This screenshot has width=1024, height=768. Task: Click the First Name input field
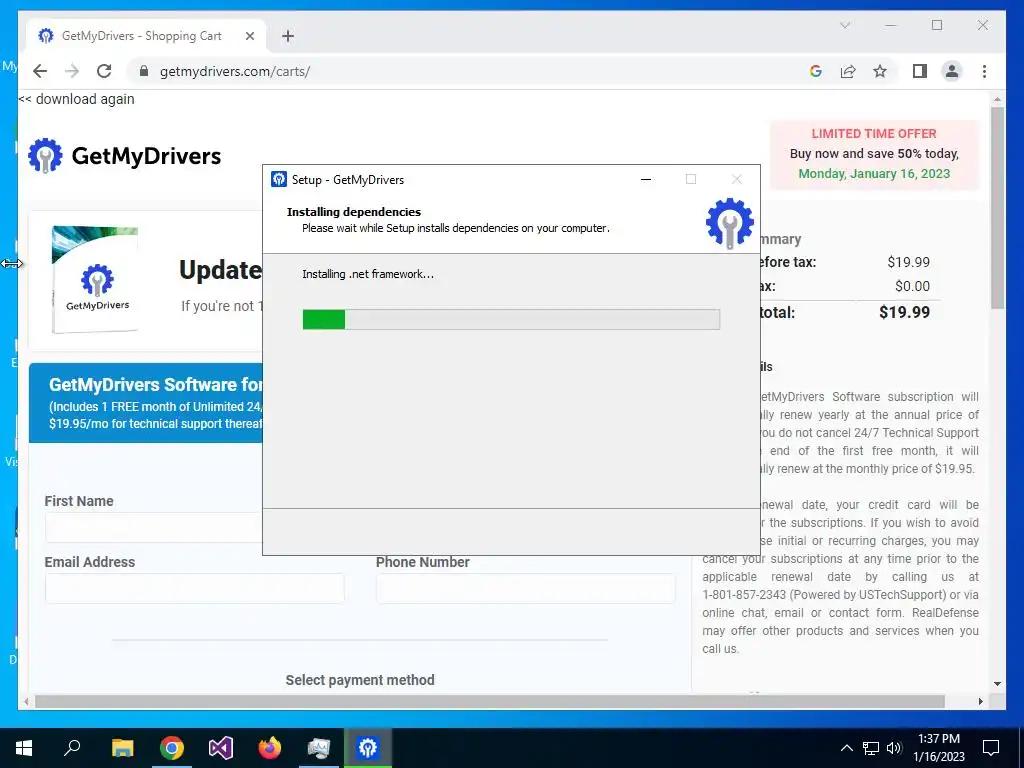[154, 528]
